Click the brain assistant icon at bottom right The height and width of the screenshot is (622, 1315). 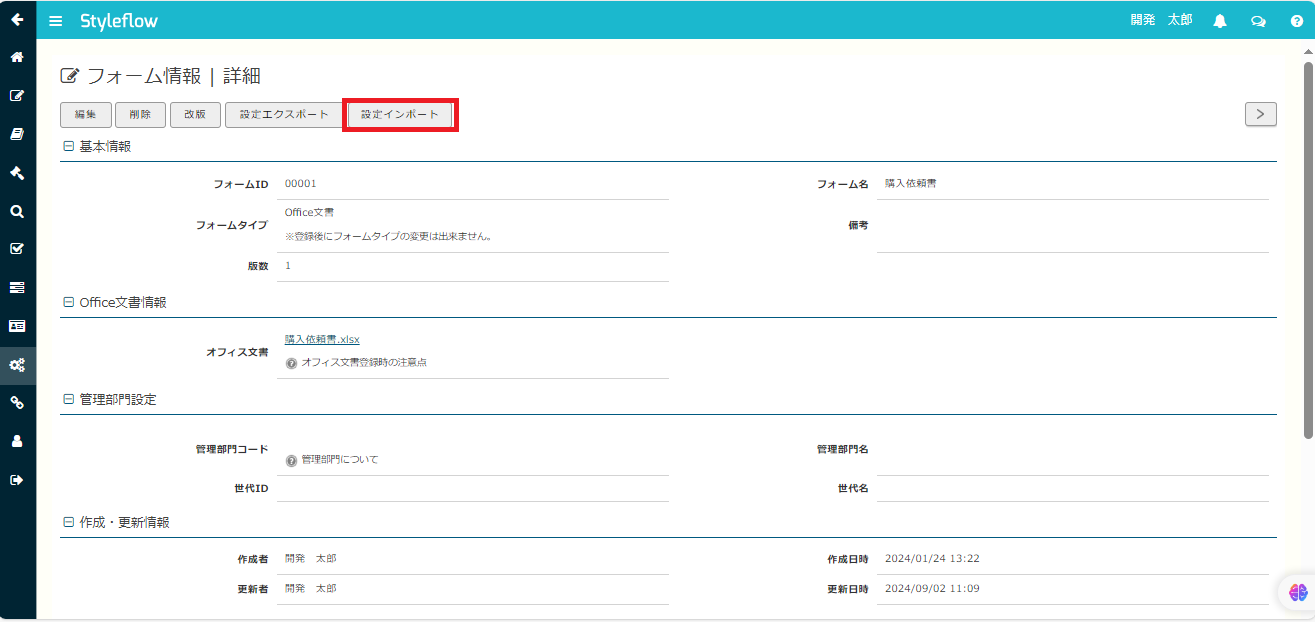(x=1298, y=592)
